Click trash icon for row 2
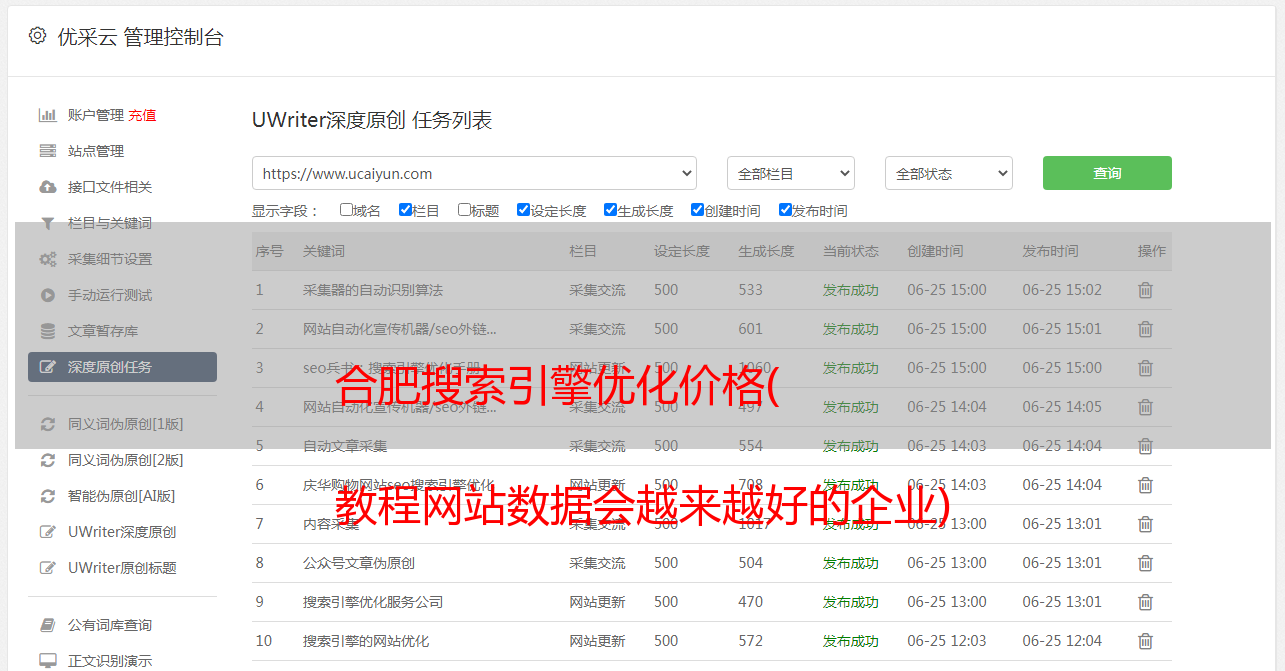The image size is (1285, 671). [x=1146, y=329]
